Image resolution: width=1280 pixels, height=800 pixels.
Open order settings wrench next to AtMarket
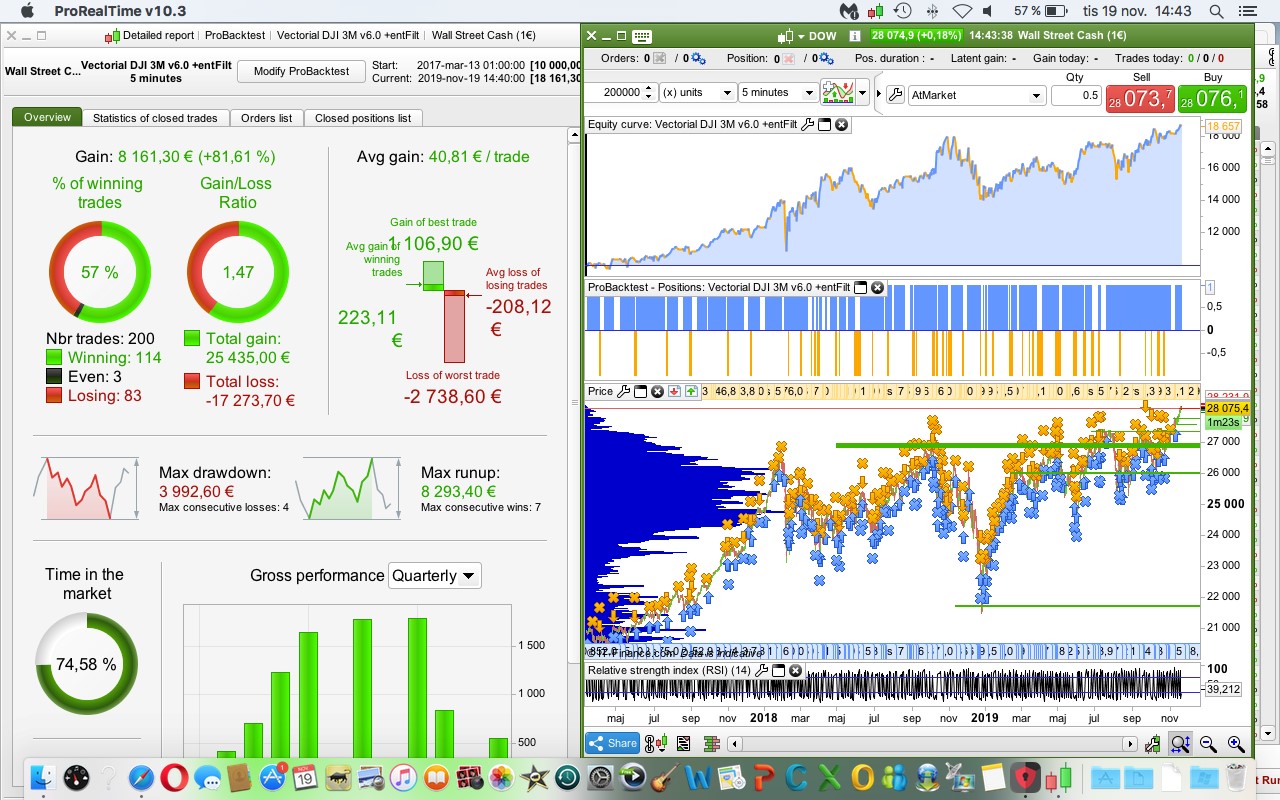pos(895,95)
